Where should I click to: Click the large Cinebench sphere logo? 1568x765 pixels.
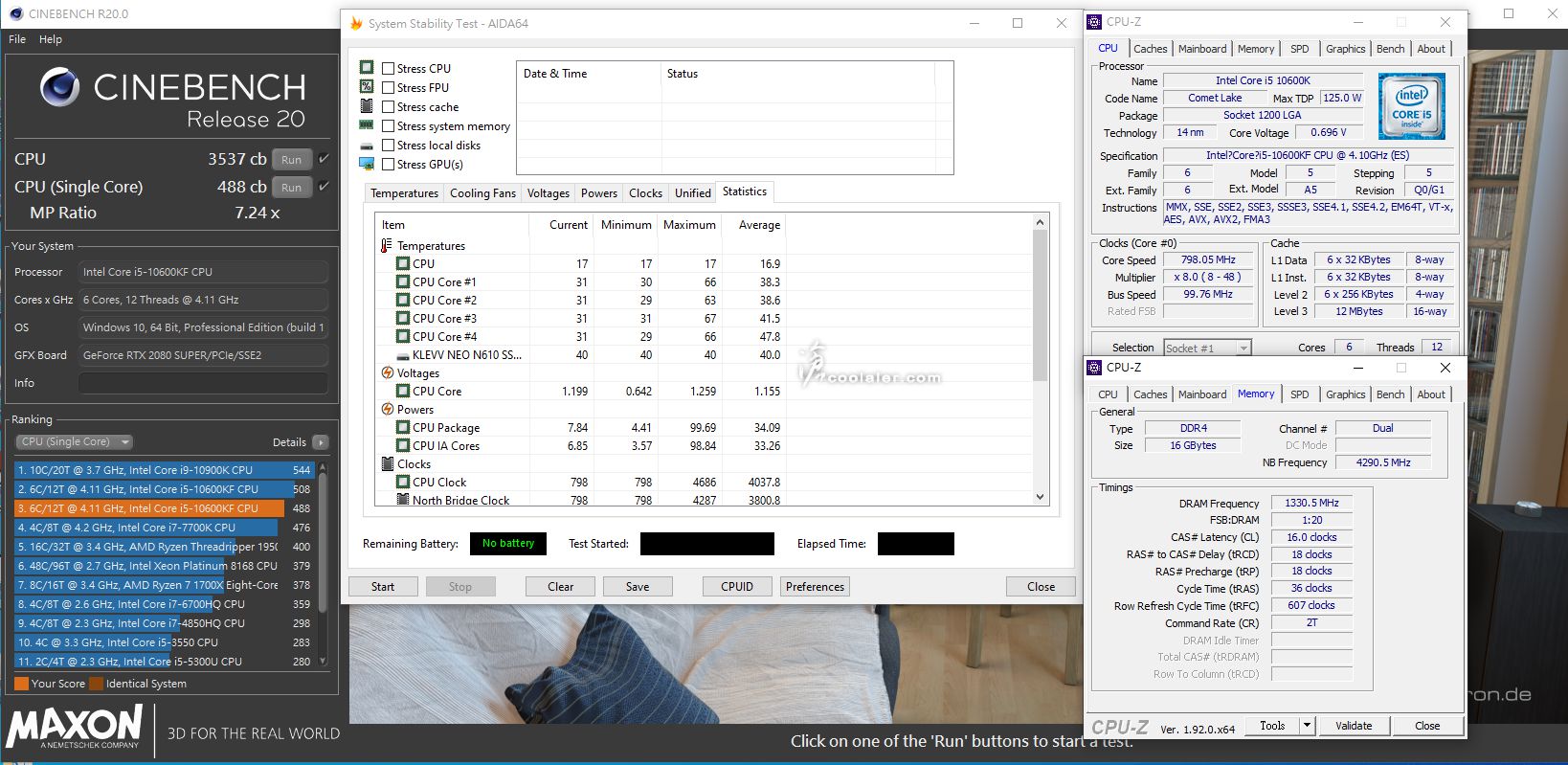[x=59, y=87]
